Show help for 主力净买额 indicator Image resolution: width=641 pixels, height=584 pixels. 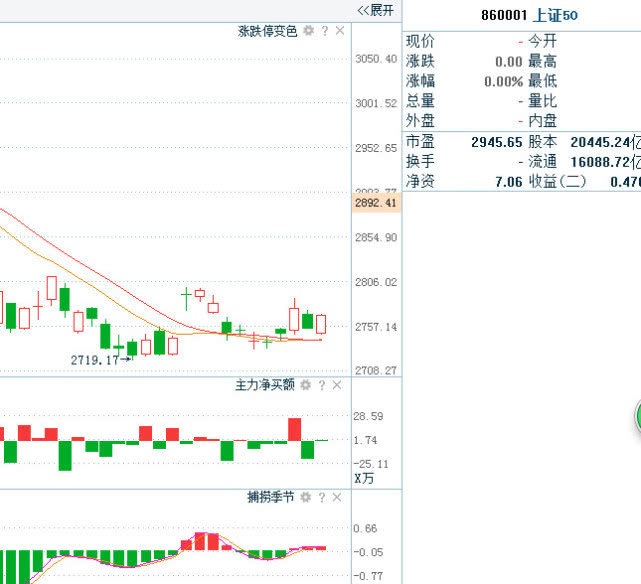(322, 385)
